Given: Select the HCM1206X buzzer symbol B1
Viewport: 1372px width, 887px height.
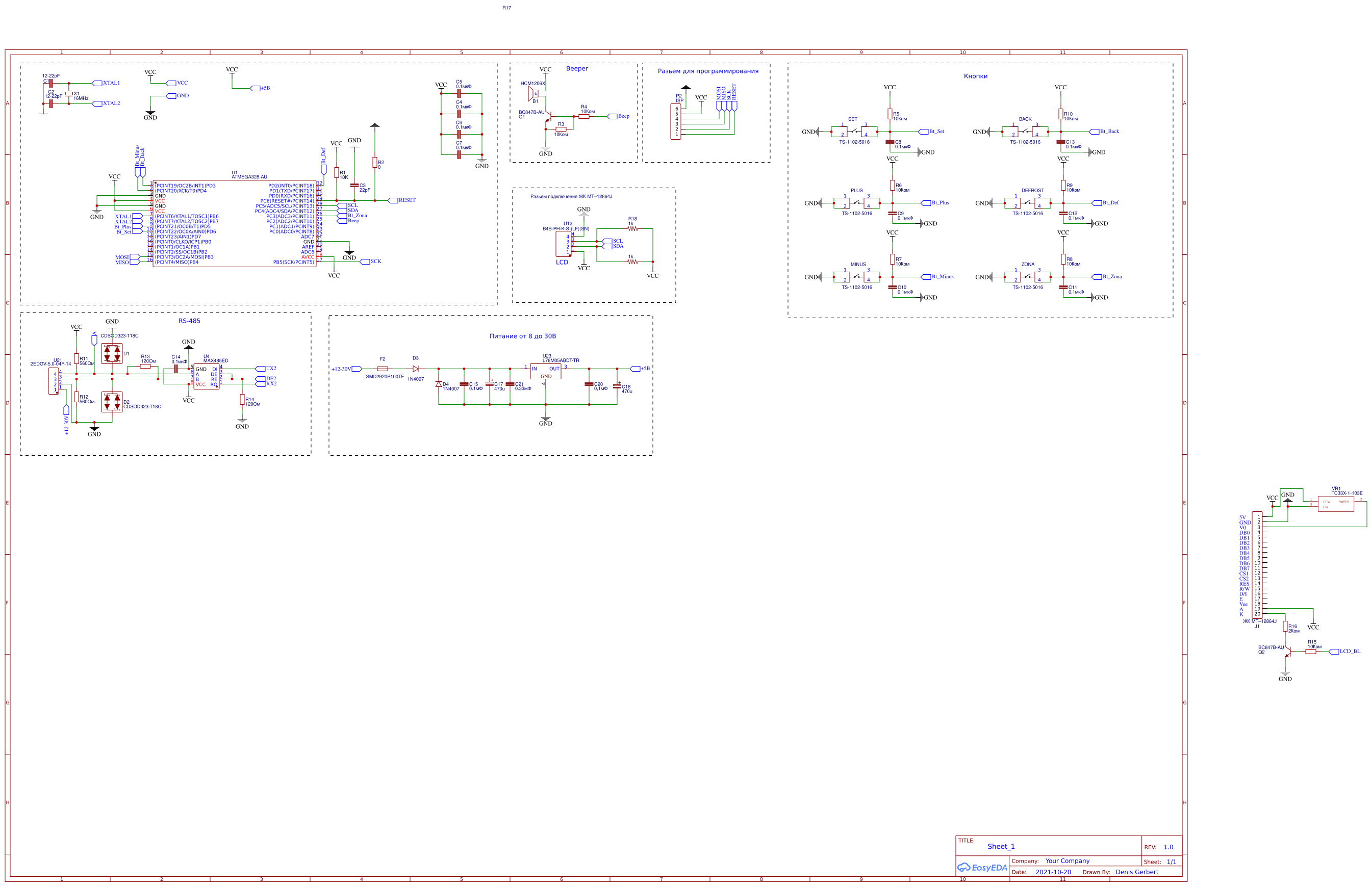Looking at the screenshot, I should point(533,93).
